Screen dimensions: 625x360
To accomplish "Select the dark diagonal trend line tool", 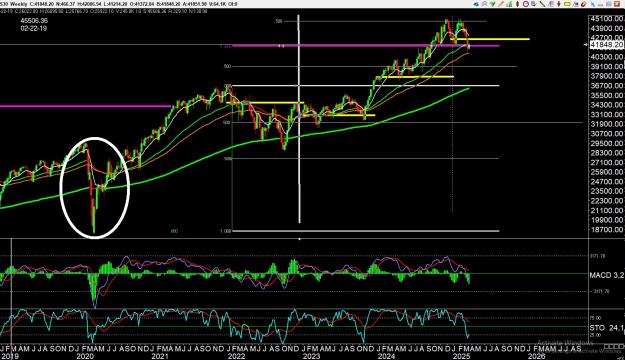I will [542, 4].
